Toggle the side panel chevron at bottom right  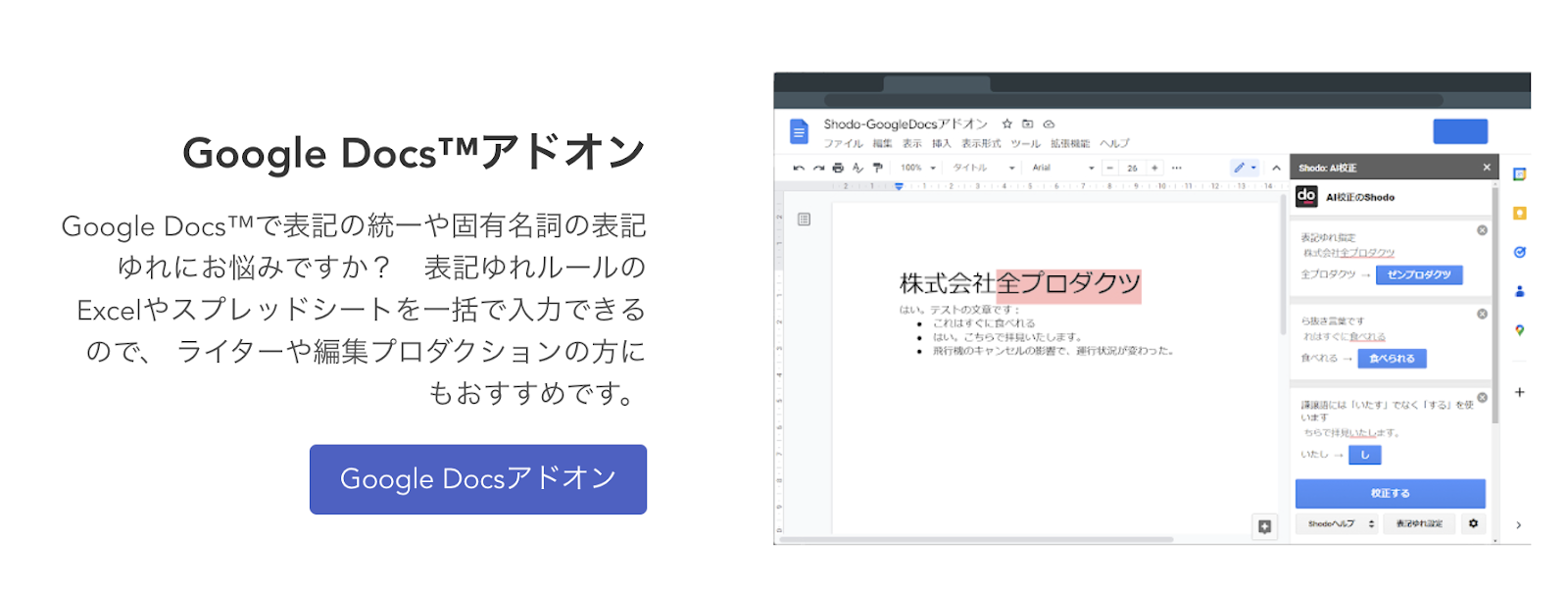click(1518, 525)
